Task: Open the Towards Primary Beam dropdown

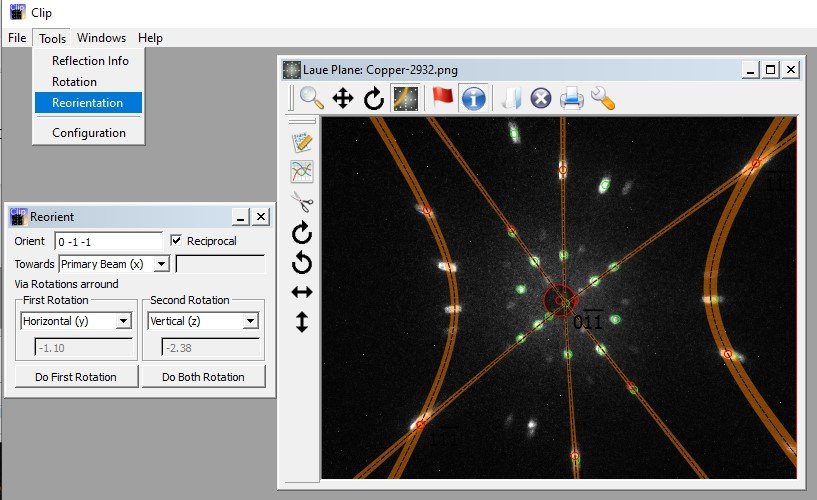Action: pos(161,264)
